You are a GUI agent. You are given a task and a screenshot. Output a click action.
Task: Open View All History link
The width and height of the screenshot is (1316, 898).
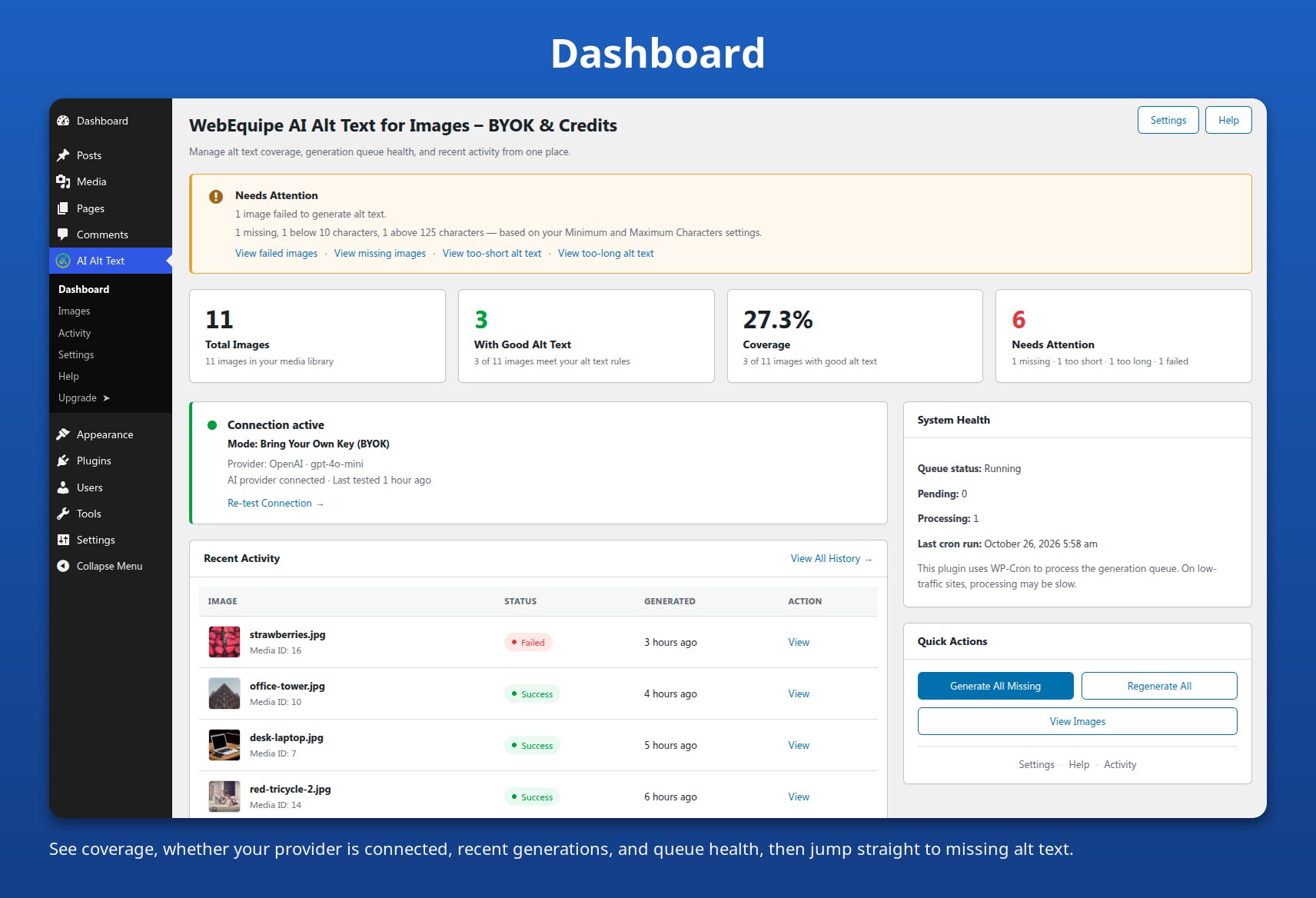831,558
